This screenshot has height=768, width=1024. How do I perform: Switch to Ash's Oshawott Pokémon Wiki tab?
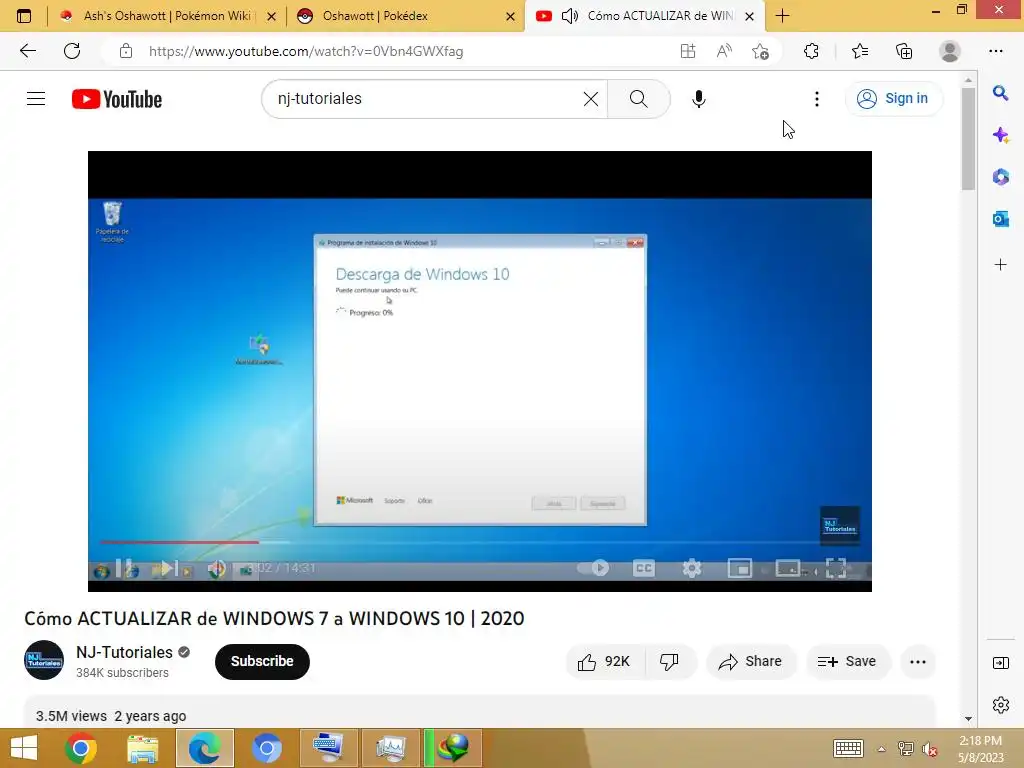[x=166, y=16]
